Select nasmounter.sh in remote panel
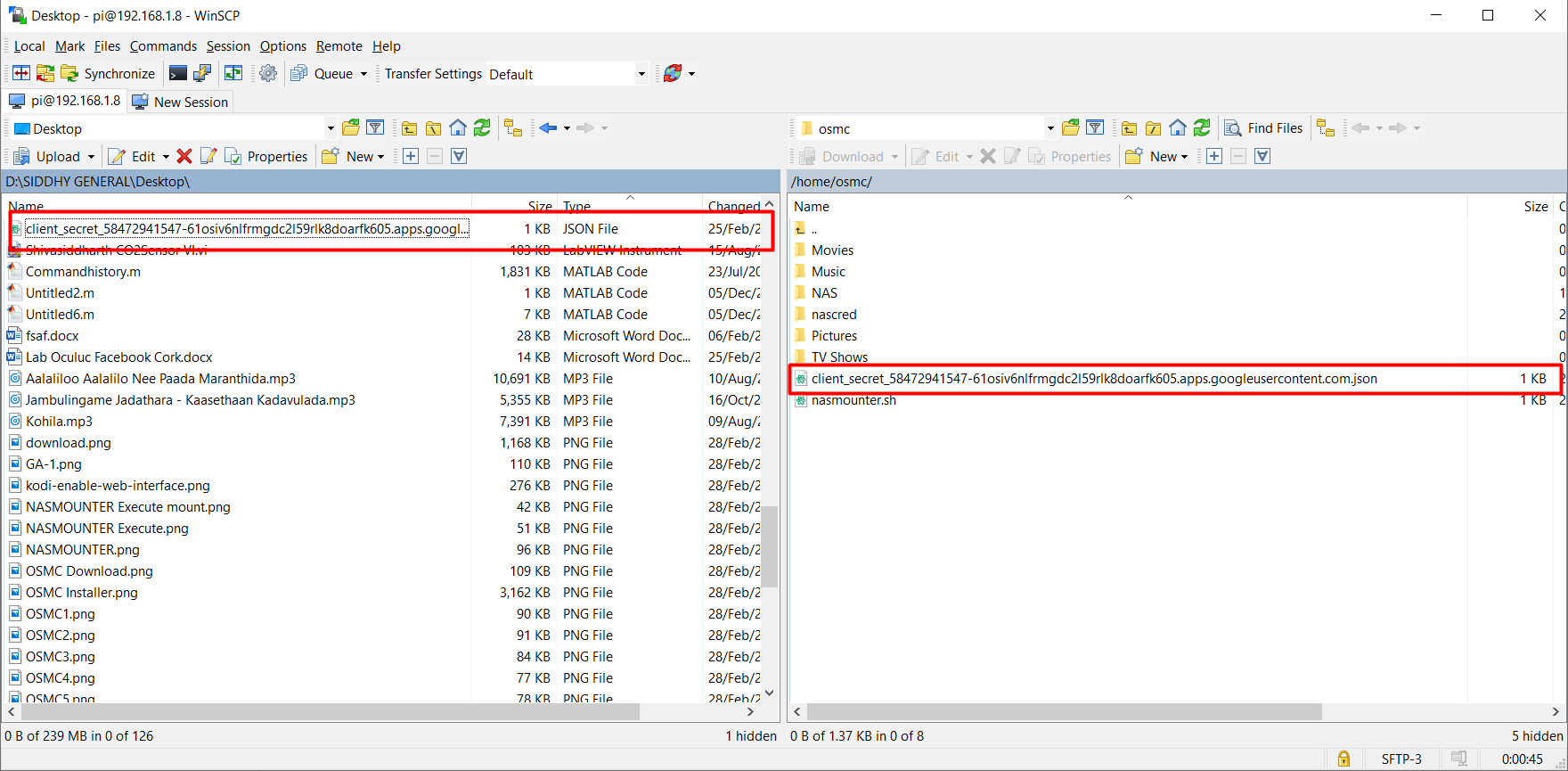This screenshot has height=771, width=1568. (853, 400)
